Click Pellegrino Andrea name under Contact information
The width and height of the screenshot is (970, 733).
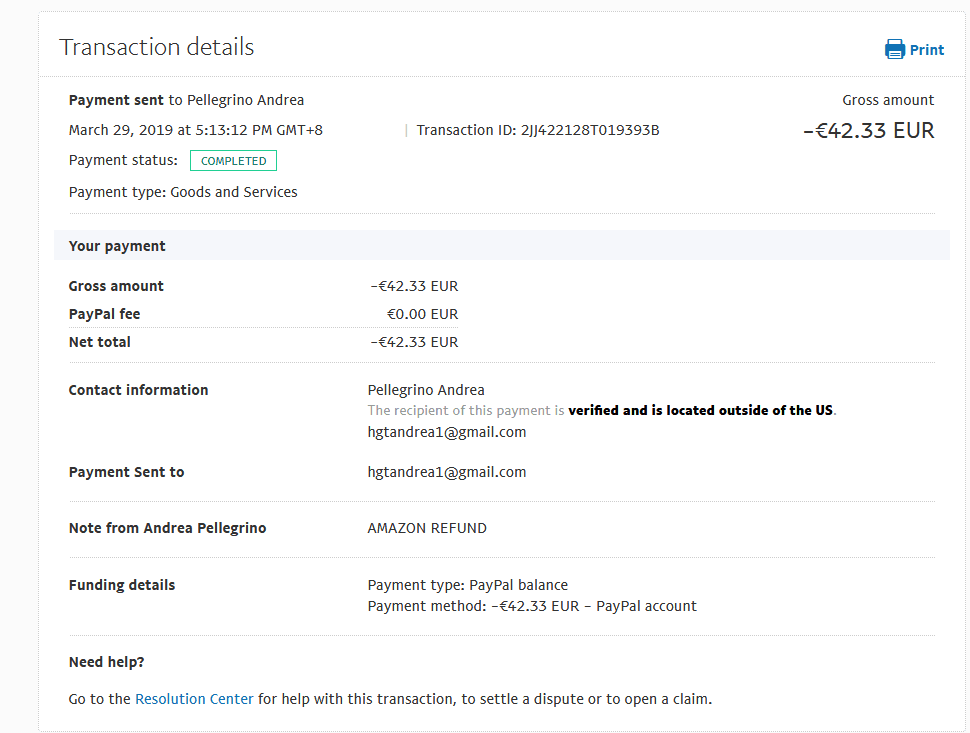tap(426, 390)
